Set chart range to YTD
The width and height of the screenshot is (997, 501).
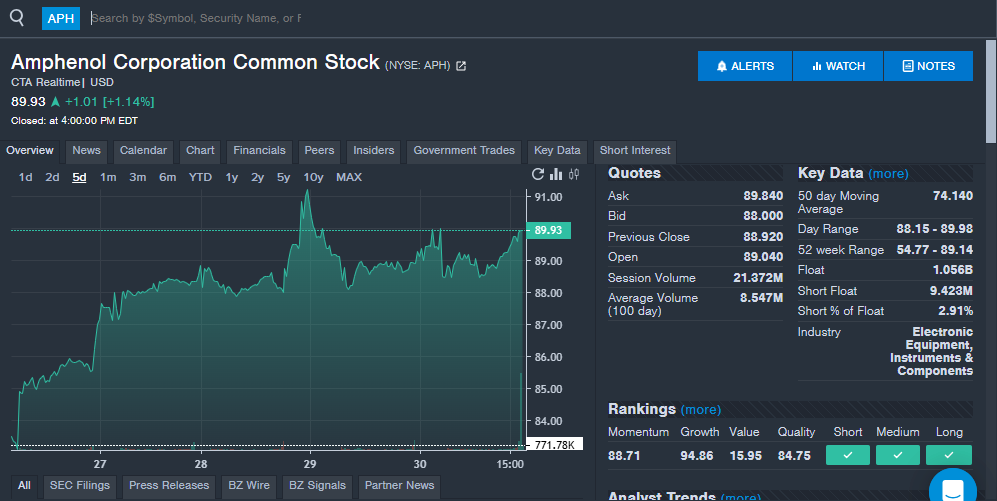(200, 177)
